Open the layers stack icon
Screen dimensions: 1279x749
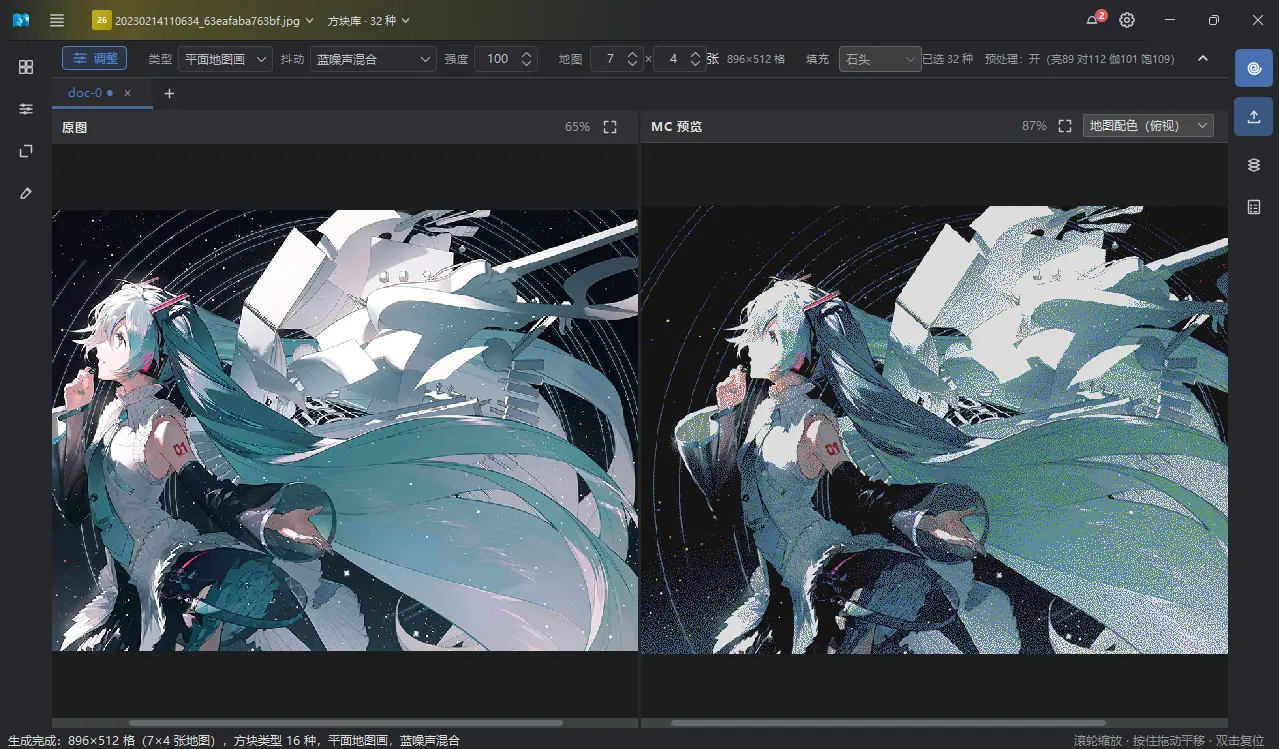(1254, 165)
